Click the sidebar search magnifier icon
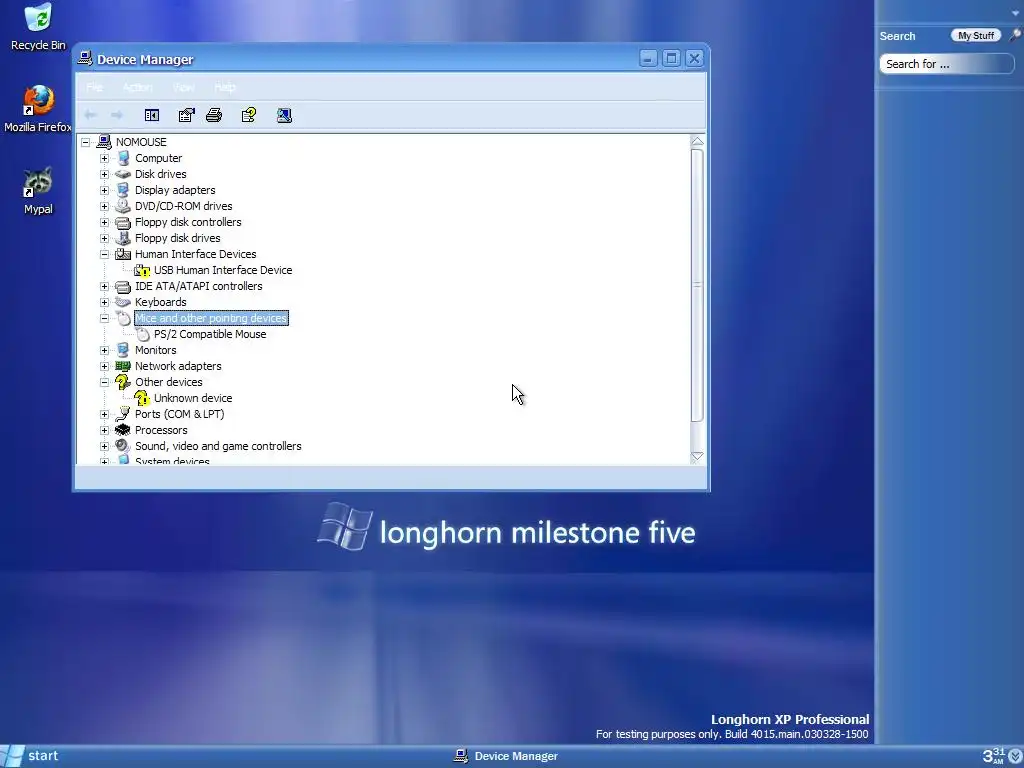 1015,36
